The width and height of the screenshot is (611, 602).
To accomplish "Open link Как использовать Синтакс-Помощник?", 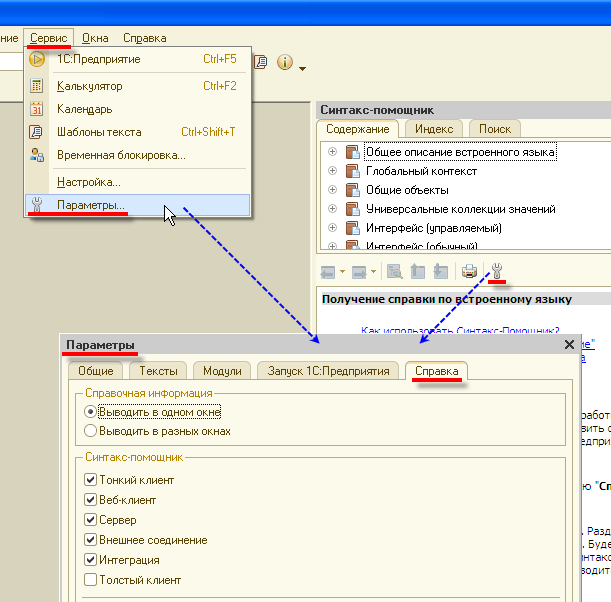I will coord(460,330).
